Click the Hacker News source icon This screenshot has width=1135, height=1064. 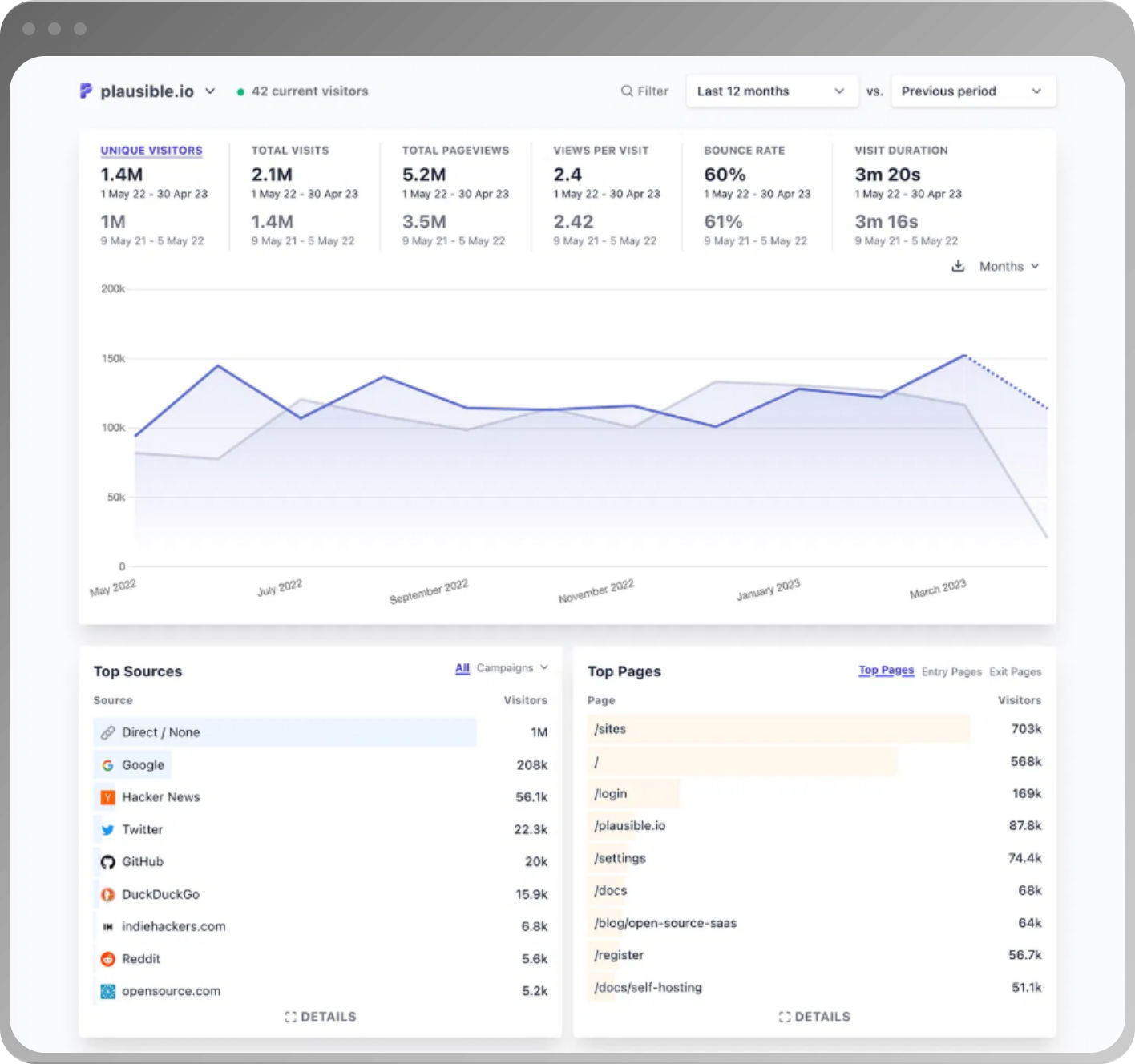(x=108, y=797)
